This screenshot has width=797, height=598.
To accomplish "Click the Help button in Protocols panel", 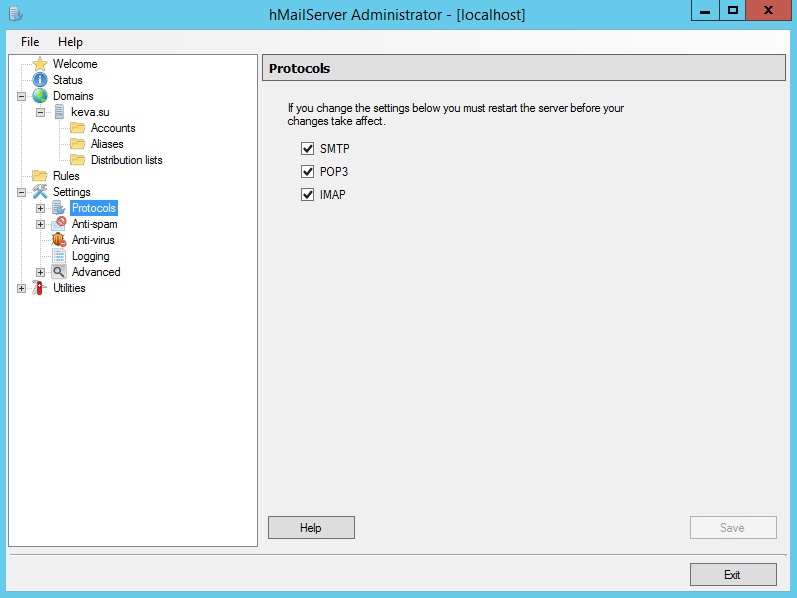I will click(311, 528).
